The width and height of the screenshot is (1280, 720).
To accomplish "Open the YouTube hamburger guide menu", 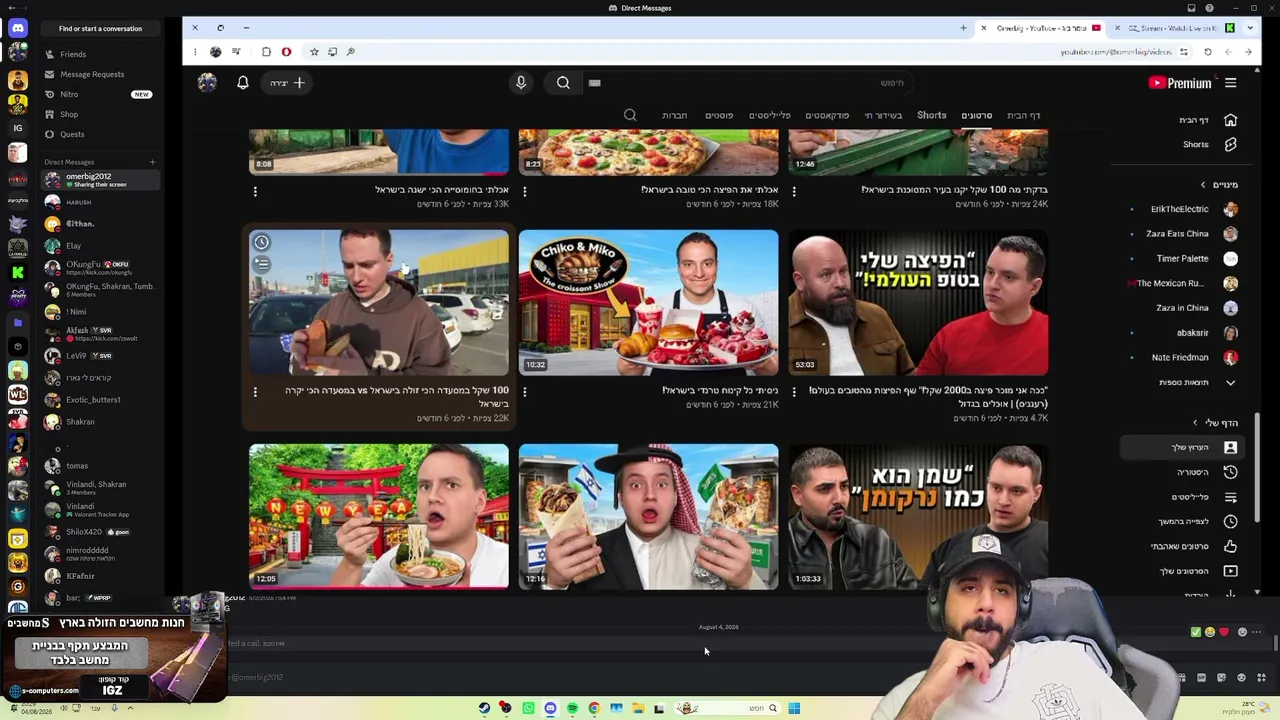I will [x=1231, y=83].
